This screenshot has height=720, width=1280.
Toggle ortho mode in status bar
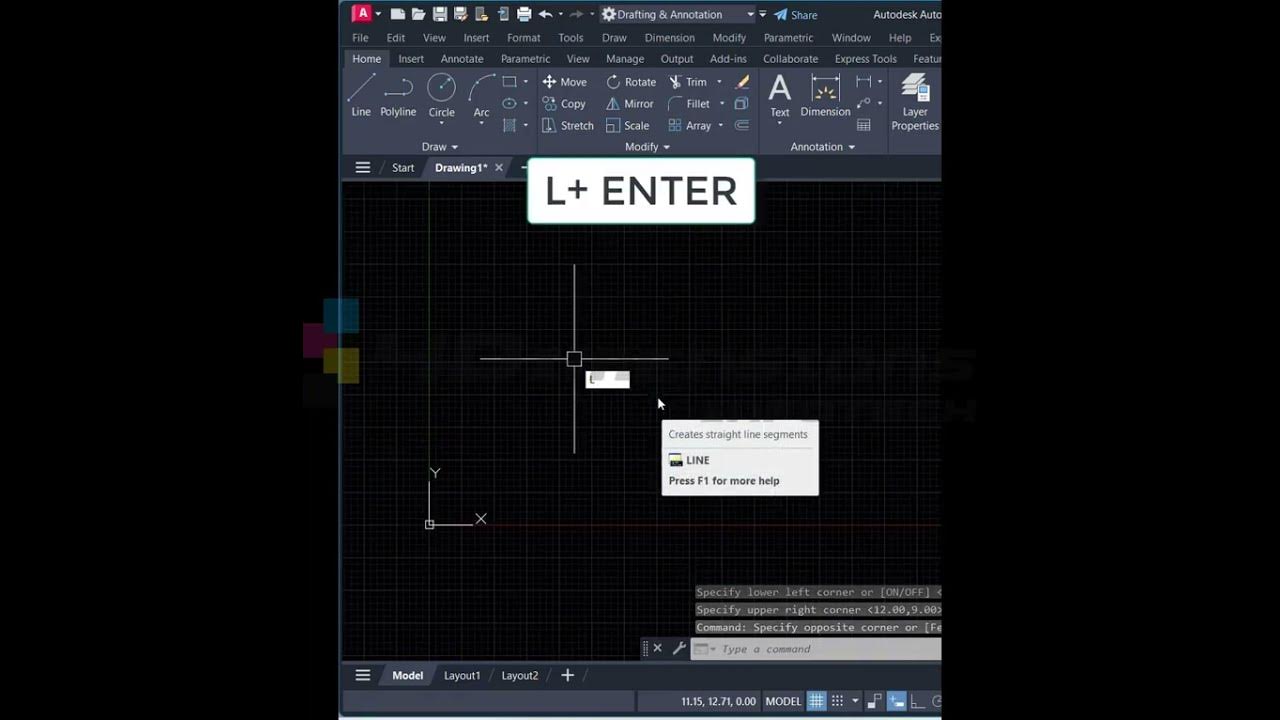918,701
